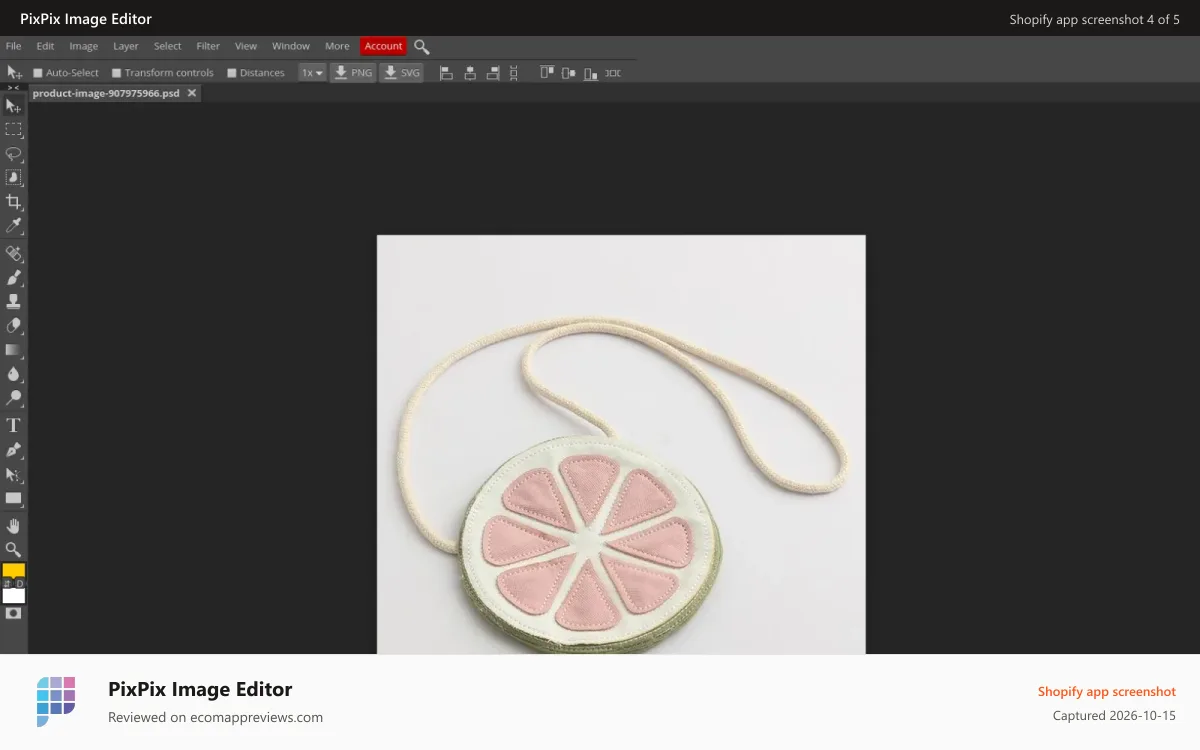Select the Blur droplet tool
The image size is (1200, 750).
(x=13, y=374)
